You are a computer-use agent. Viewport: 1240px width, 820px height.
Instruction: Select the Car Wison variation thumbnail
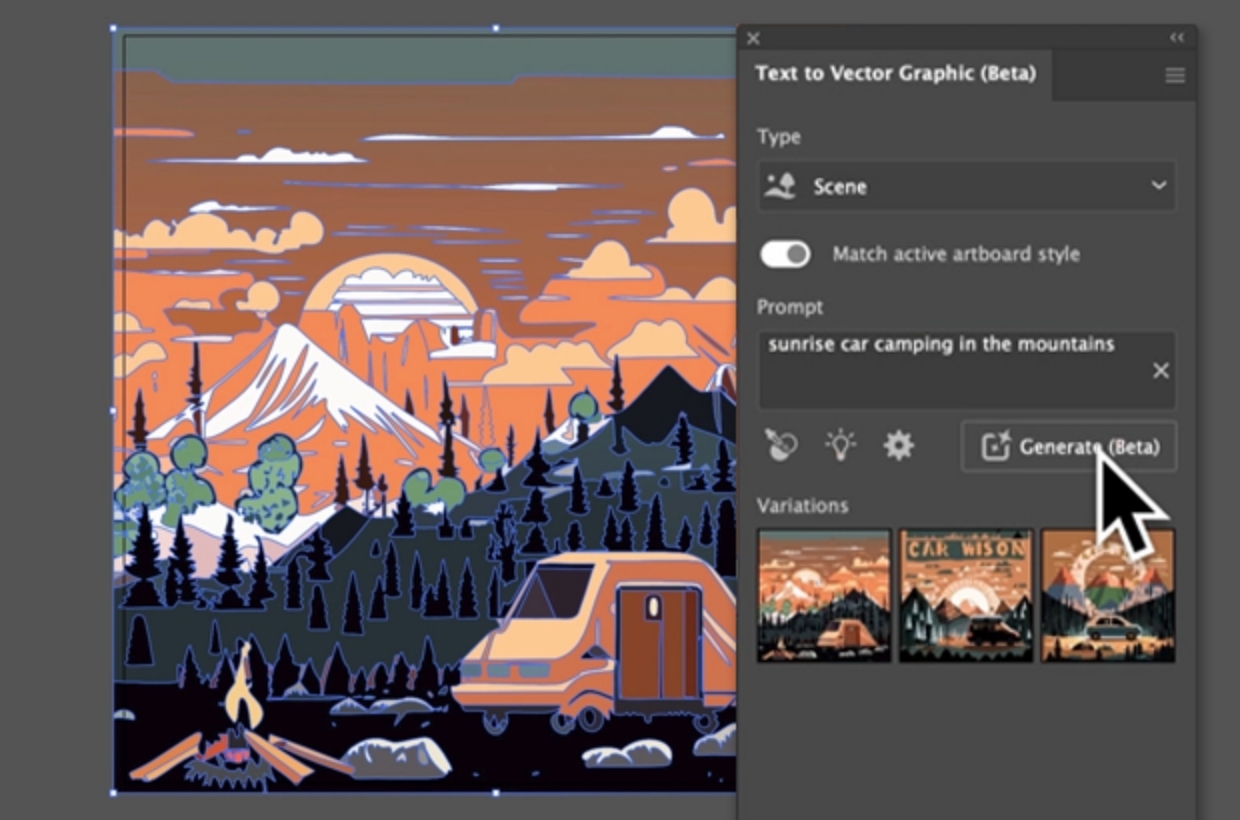point(966,594)
